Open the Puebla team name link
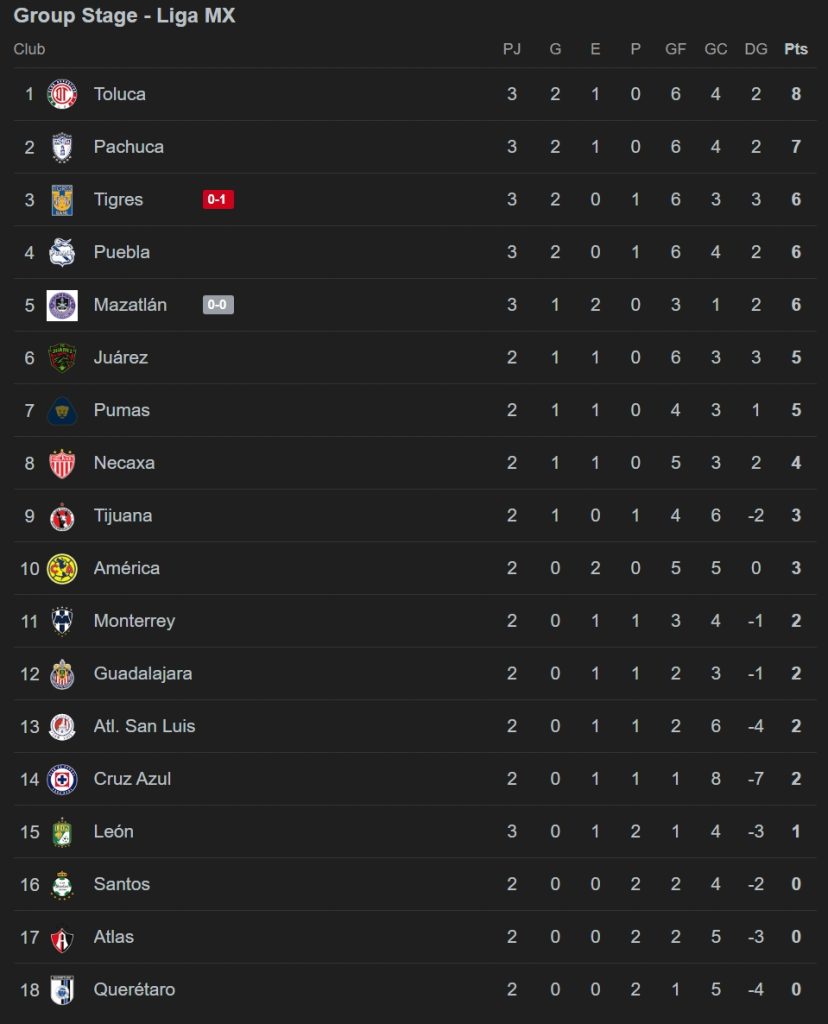Viewport: 828px width, 1024px height. coord(121,252)
